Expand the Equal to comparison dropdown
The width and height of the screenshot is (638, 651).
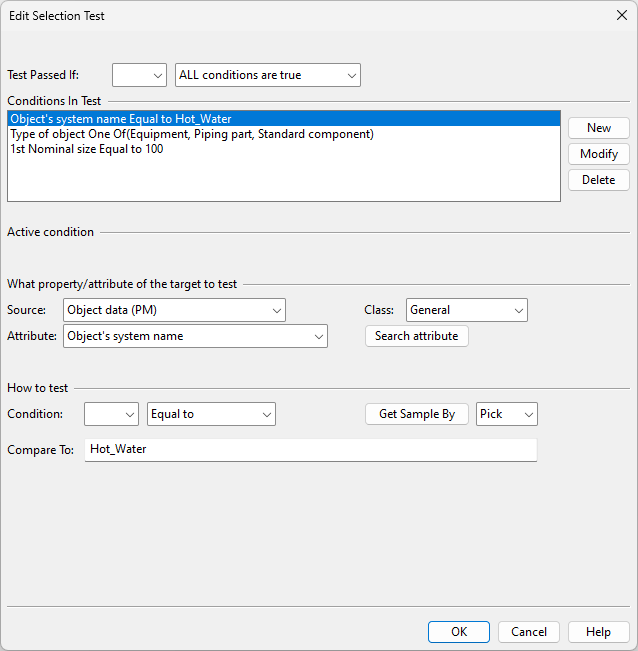point(211,414)
